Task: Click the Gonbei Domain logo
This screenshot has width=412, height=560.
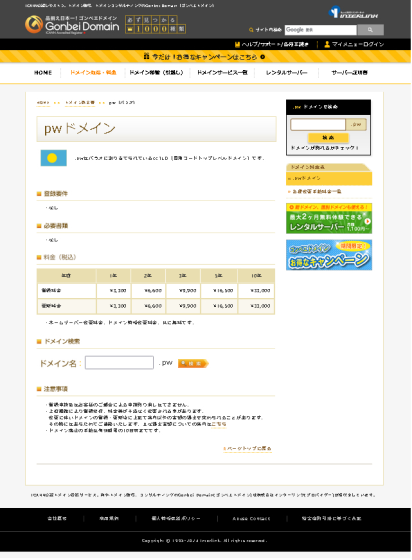Action: click(x=72, y=25)
